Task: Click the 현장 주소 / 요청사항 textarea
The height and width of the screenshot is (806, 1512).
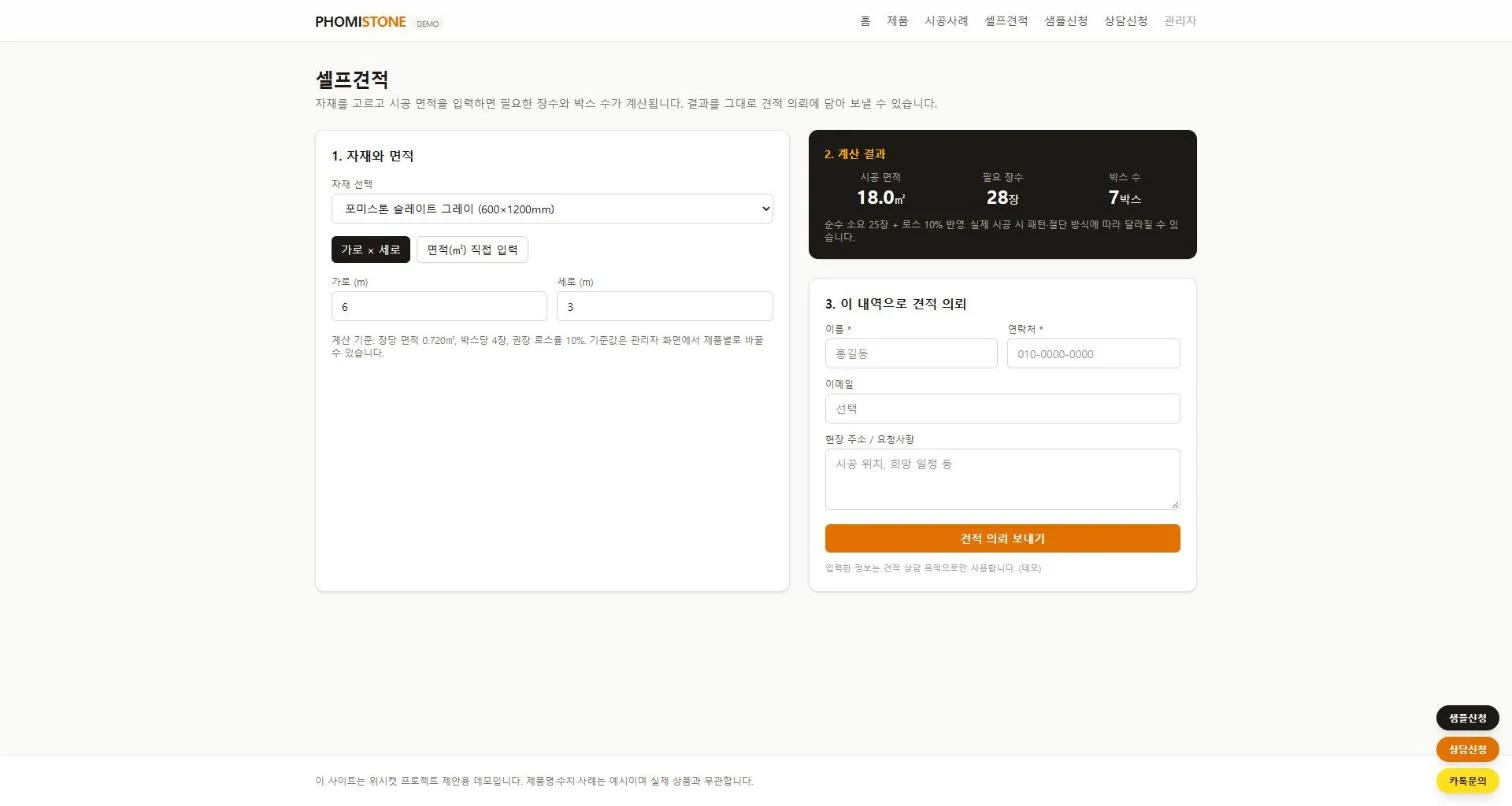Action: (1002, 479)
